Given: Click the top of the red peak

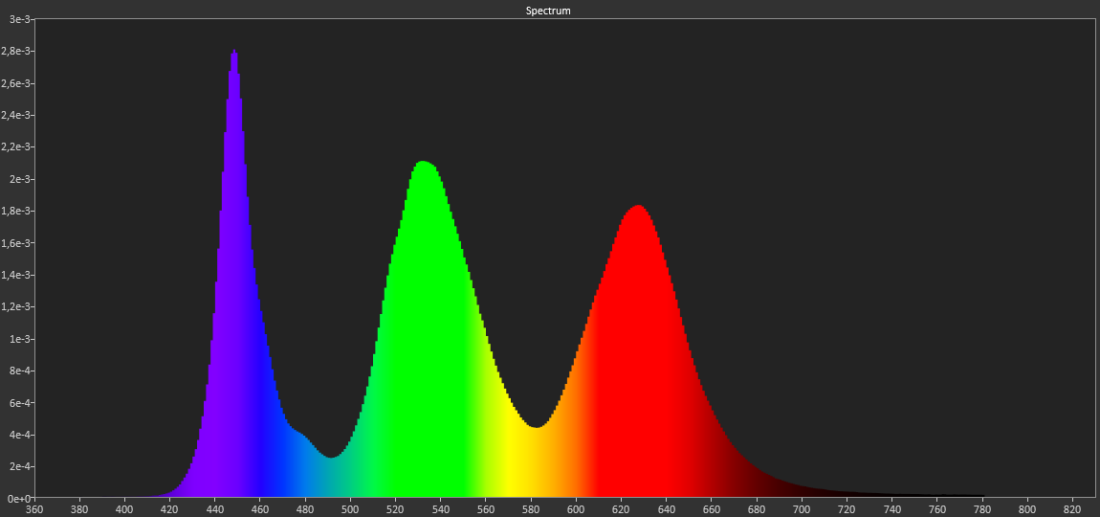Looking at the screenshot, I should click(636, 209).
